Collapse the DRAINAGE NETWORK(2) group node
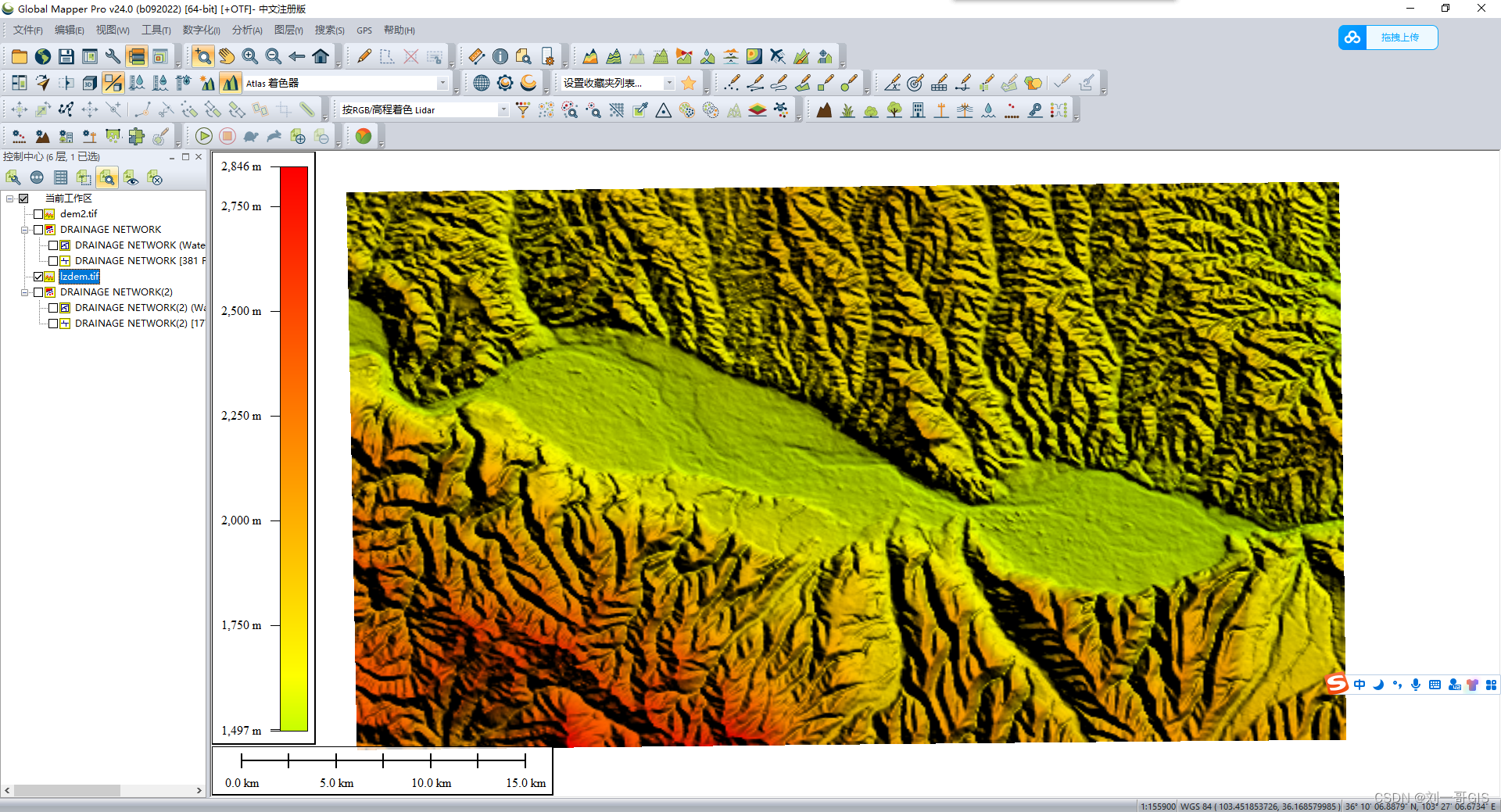This screenshot has width=1501, height=812. tap(24, 292)
